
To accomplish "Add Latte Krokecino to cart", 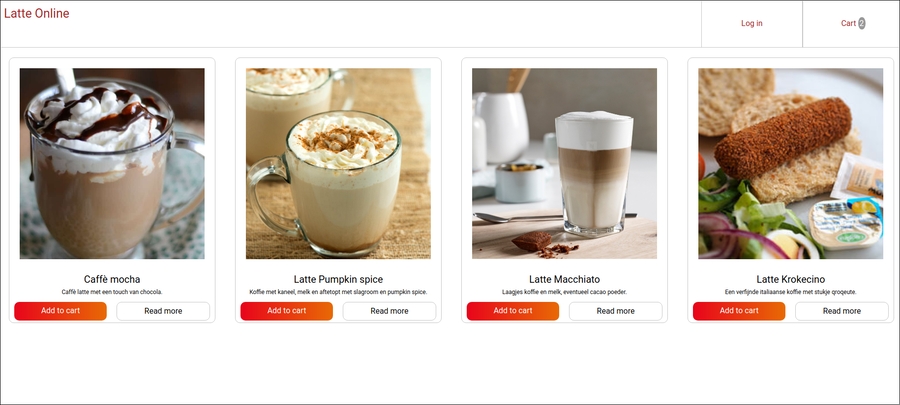I will [739, 311].
